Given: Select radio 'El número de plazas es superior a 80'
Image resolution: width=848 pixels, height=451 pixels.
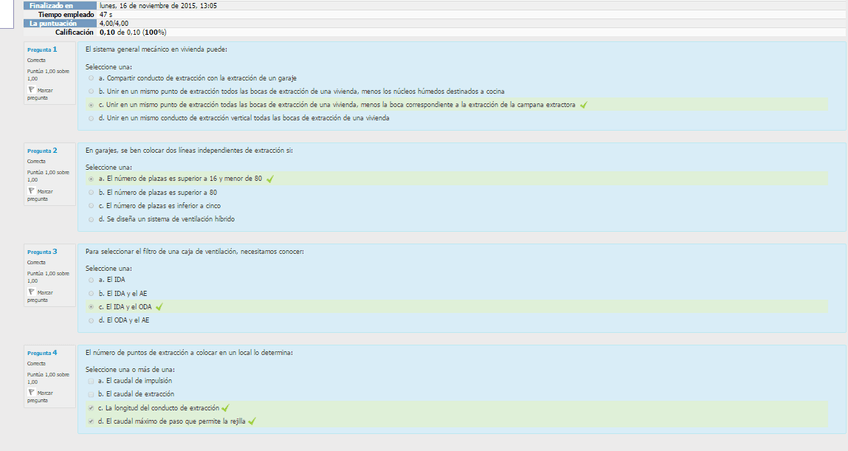Looking at the screenshot, I should pyautogui.click(x=91, y=192).
